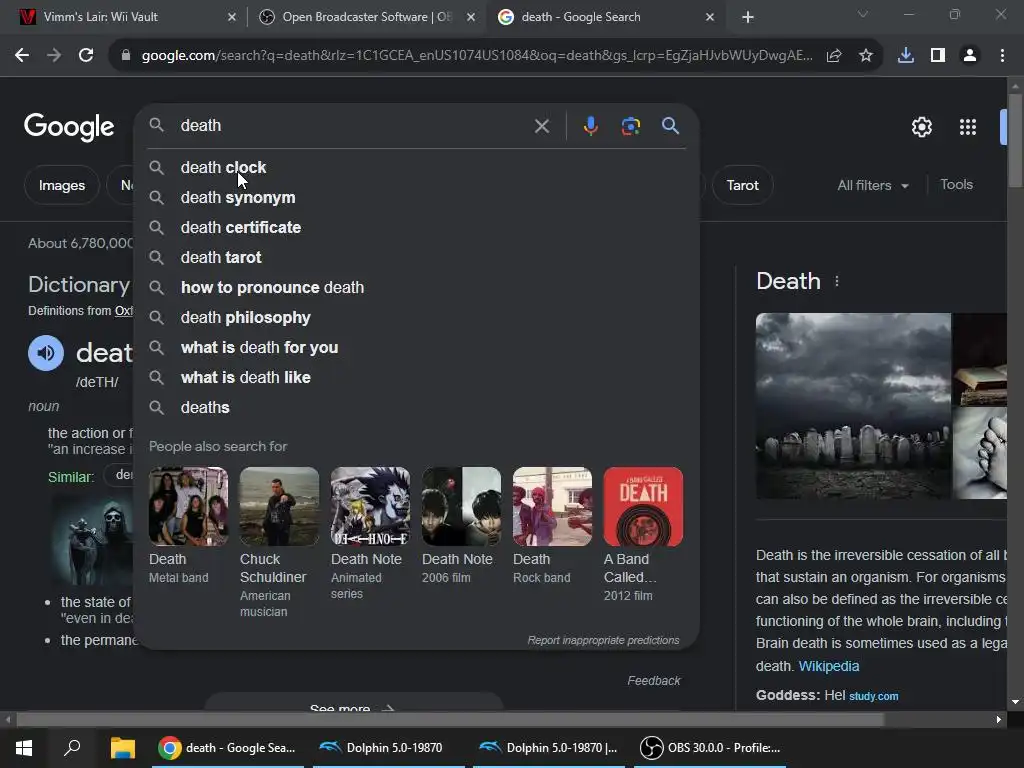Open the study.com source link
This screenshot has height=768, width=1024.
click(x=874, y=696)
